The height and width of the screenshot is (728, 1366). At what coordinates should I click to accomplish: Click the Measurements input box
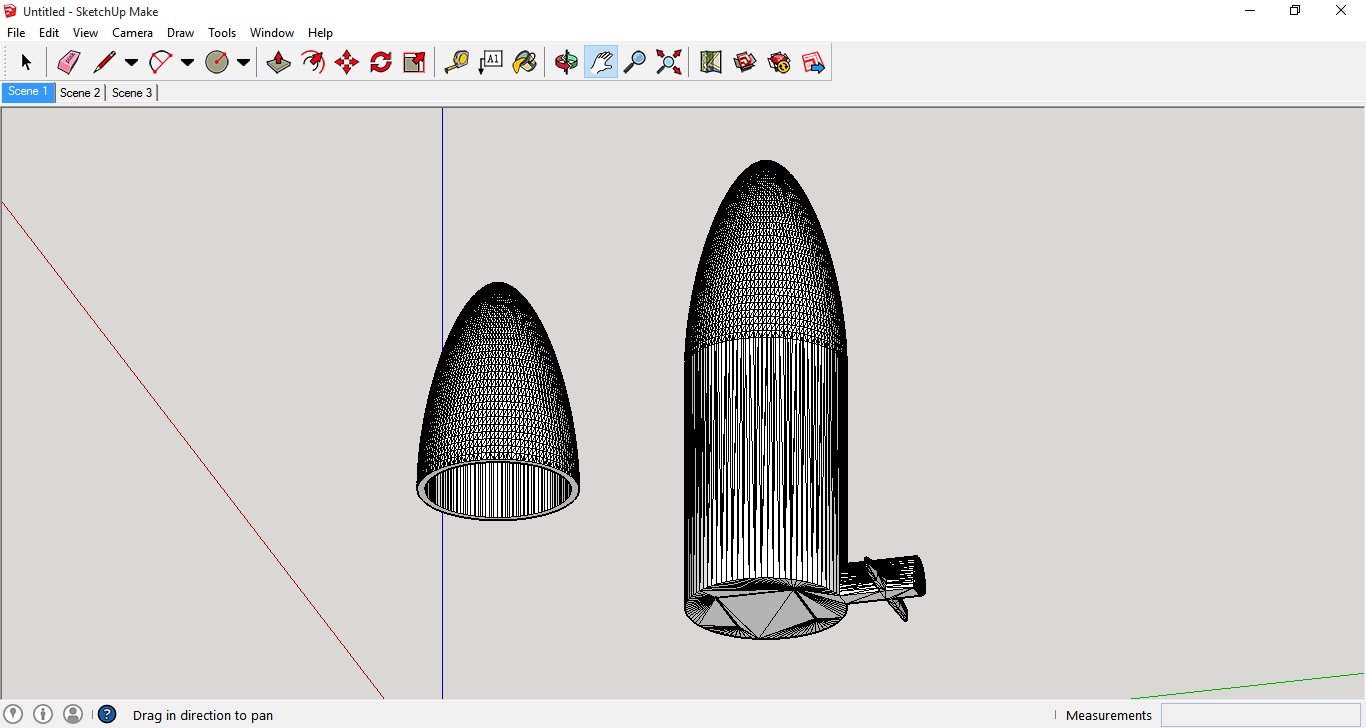click(x=1262, y=715)
